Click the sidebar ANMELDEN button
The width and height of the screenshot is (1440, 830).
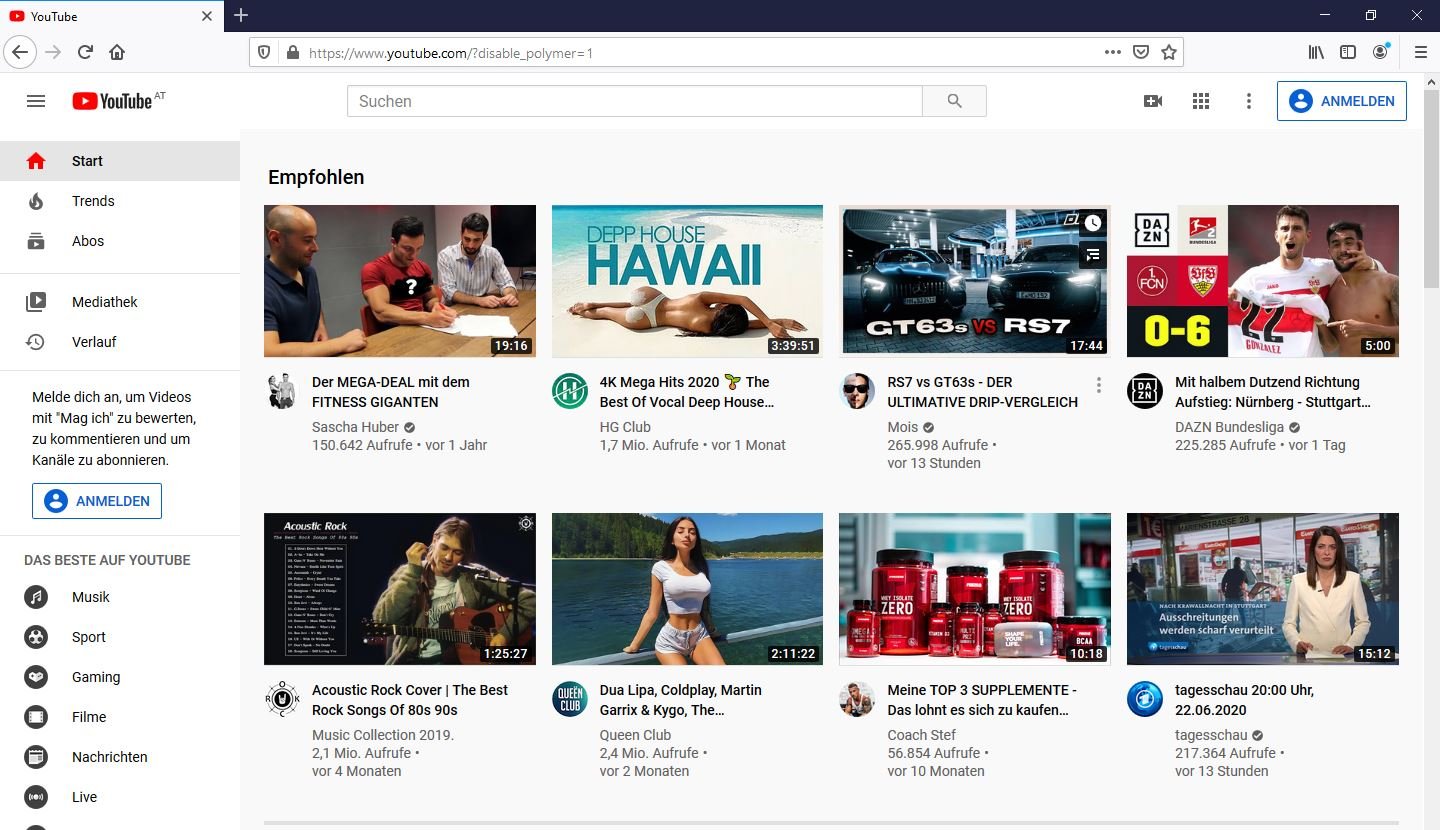(x=97, y=501)
